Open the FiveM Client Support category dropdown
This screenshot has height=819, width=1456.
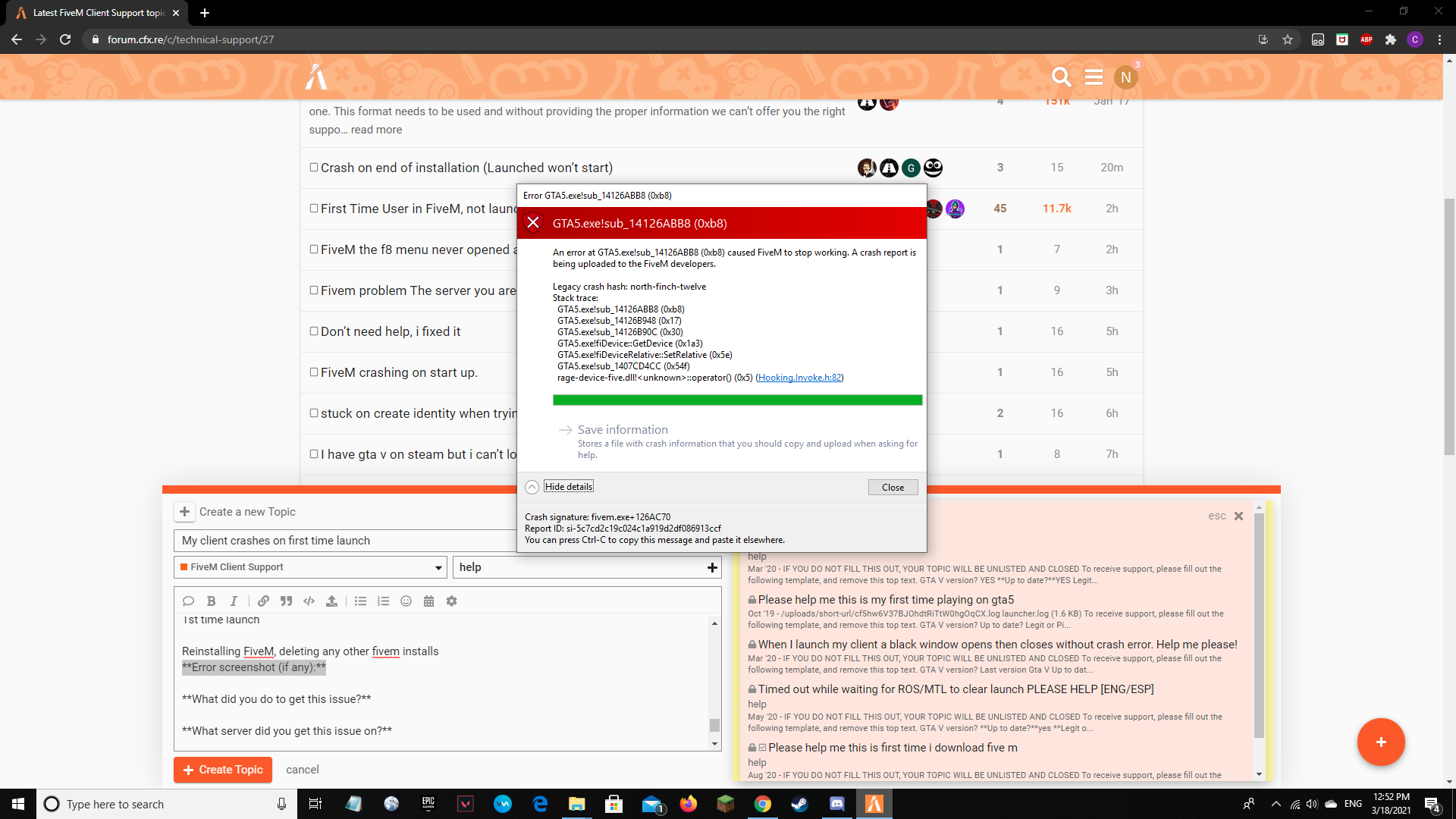(x=310, y=567)
